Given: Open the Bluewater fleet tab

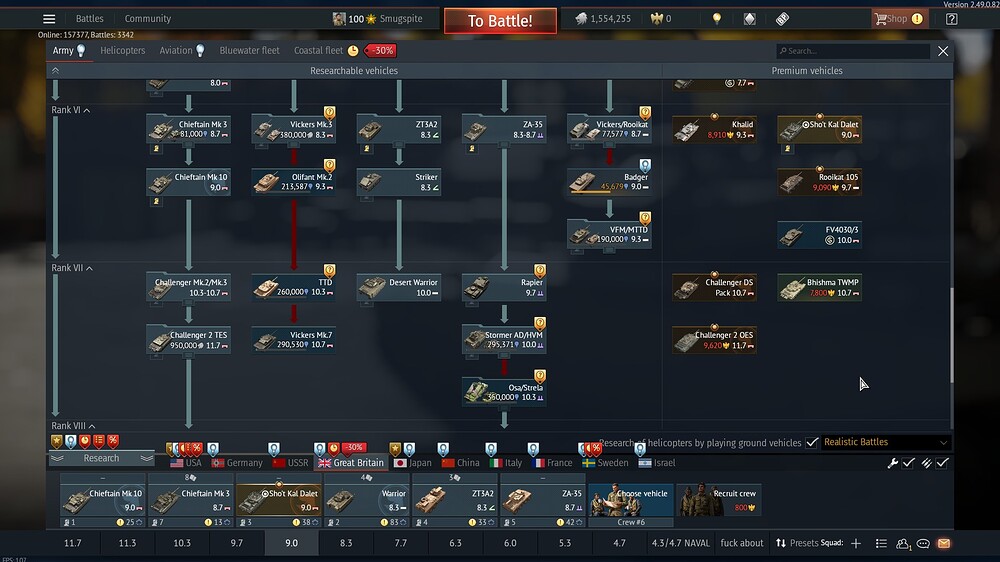Looking at the screenshot, I should click(249, 50).
